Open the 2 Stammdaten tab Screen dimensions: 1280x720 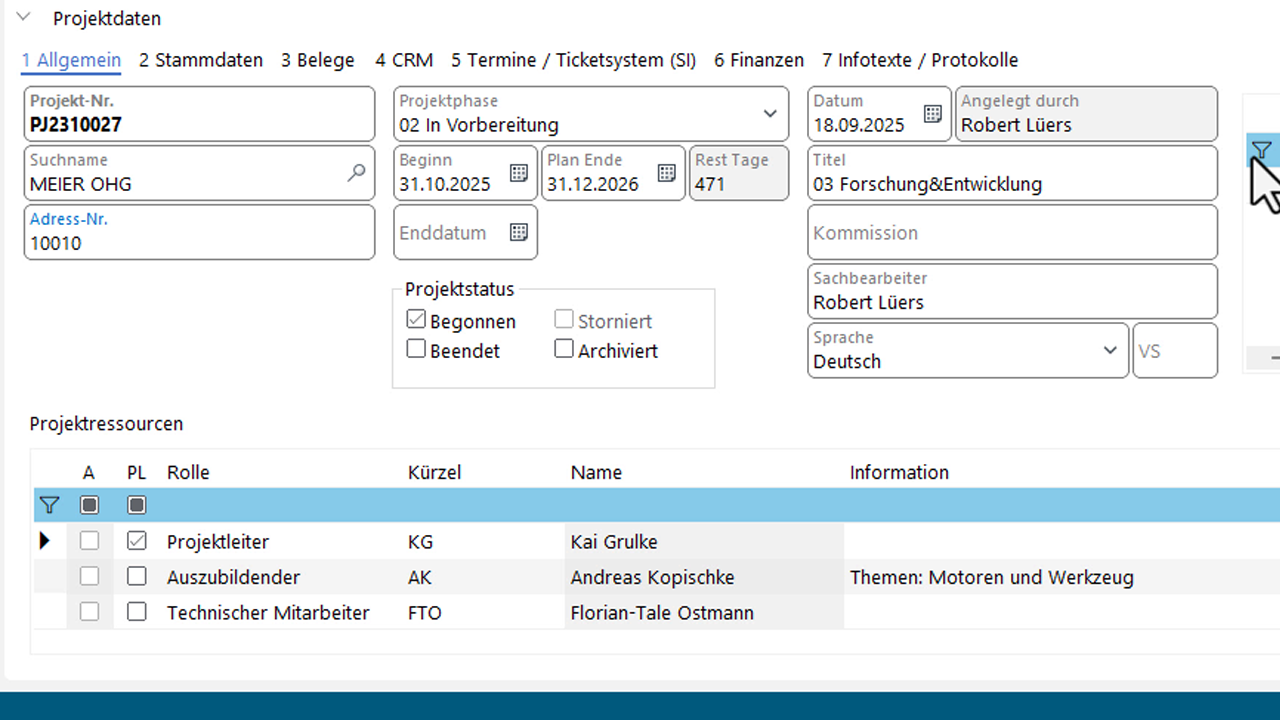pos(200,60)
